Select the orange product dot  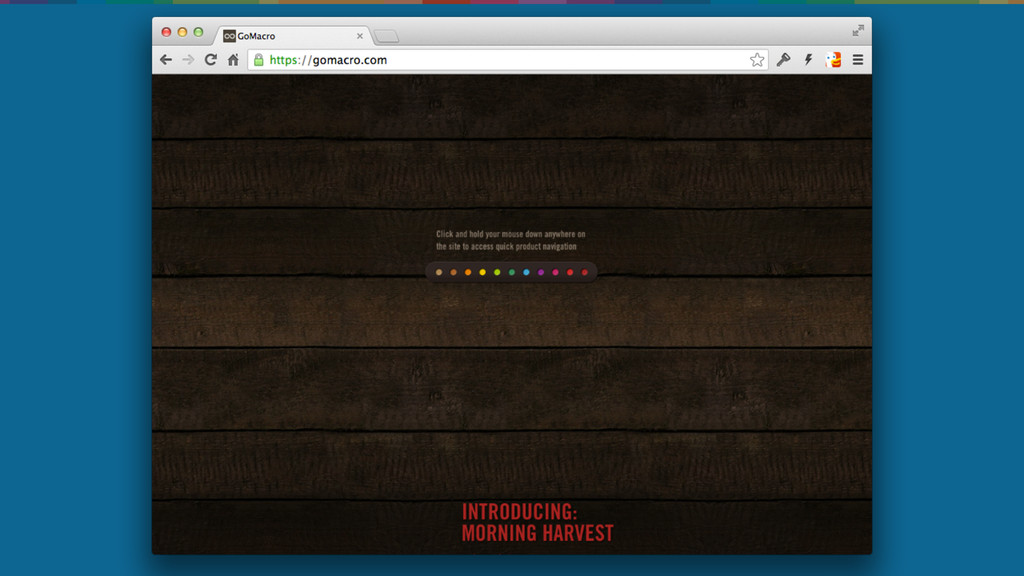click(x=468, y=272)
